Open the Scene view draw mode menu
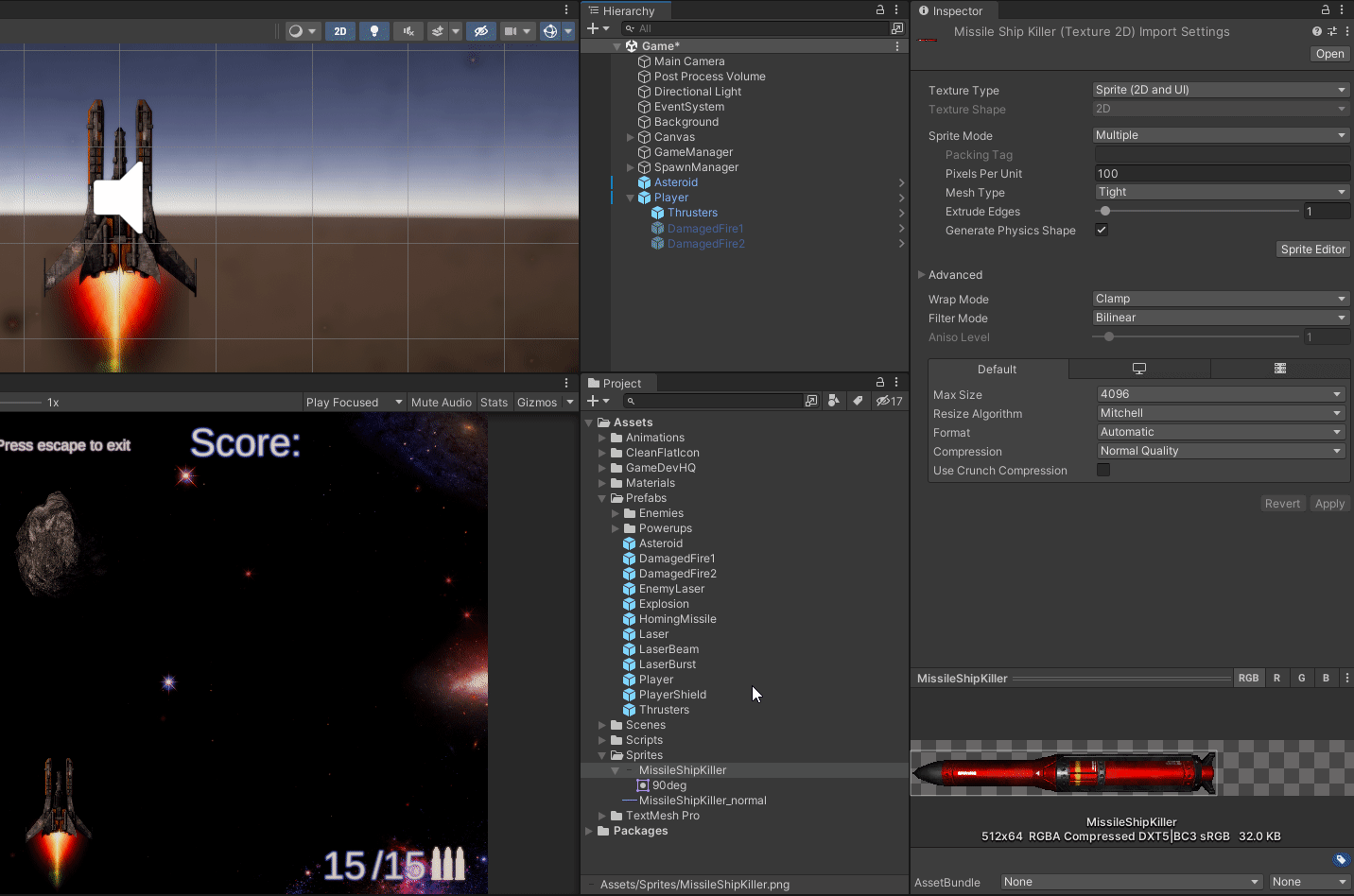 (303, 31)
